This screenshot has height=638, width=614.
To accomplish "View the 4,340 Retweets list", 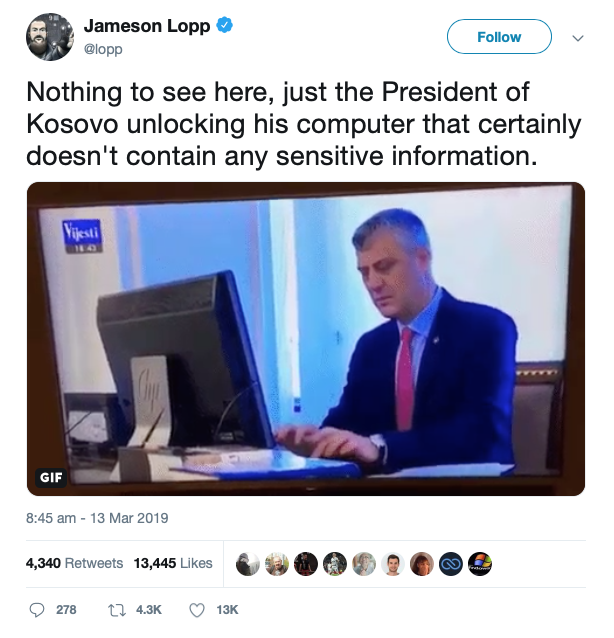I will point(74,563).
